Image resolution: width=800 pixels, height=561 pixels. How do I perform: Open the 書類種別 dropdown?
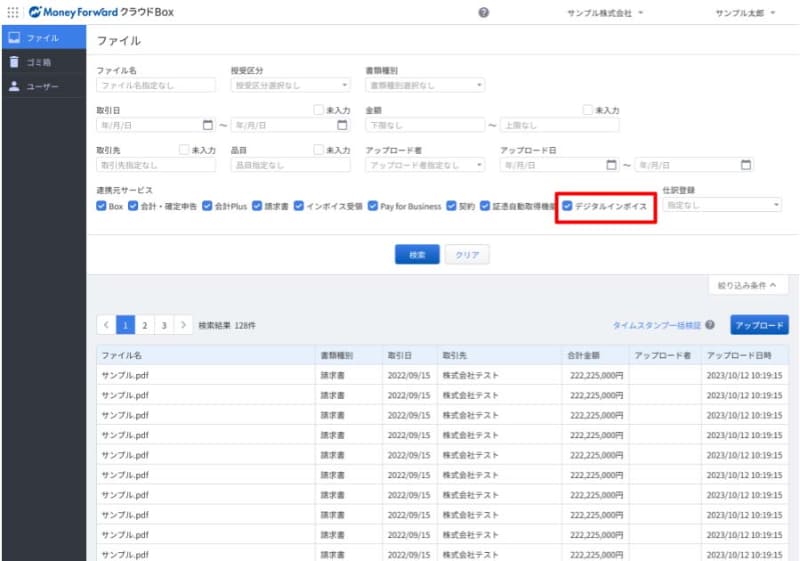click(x=425, y=85)
